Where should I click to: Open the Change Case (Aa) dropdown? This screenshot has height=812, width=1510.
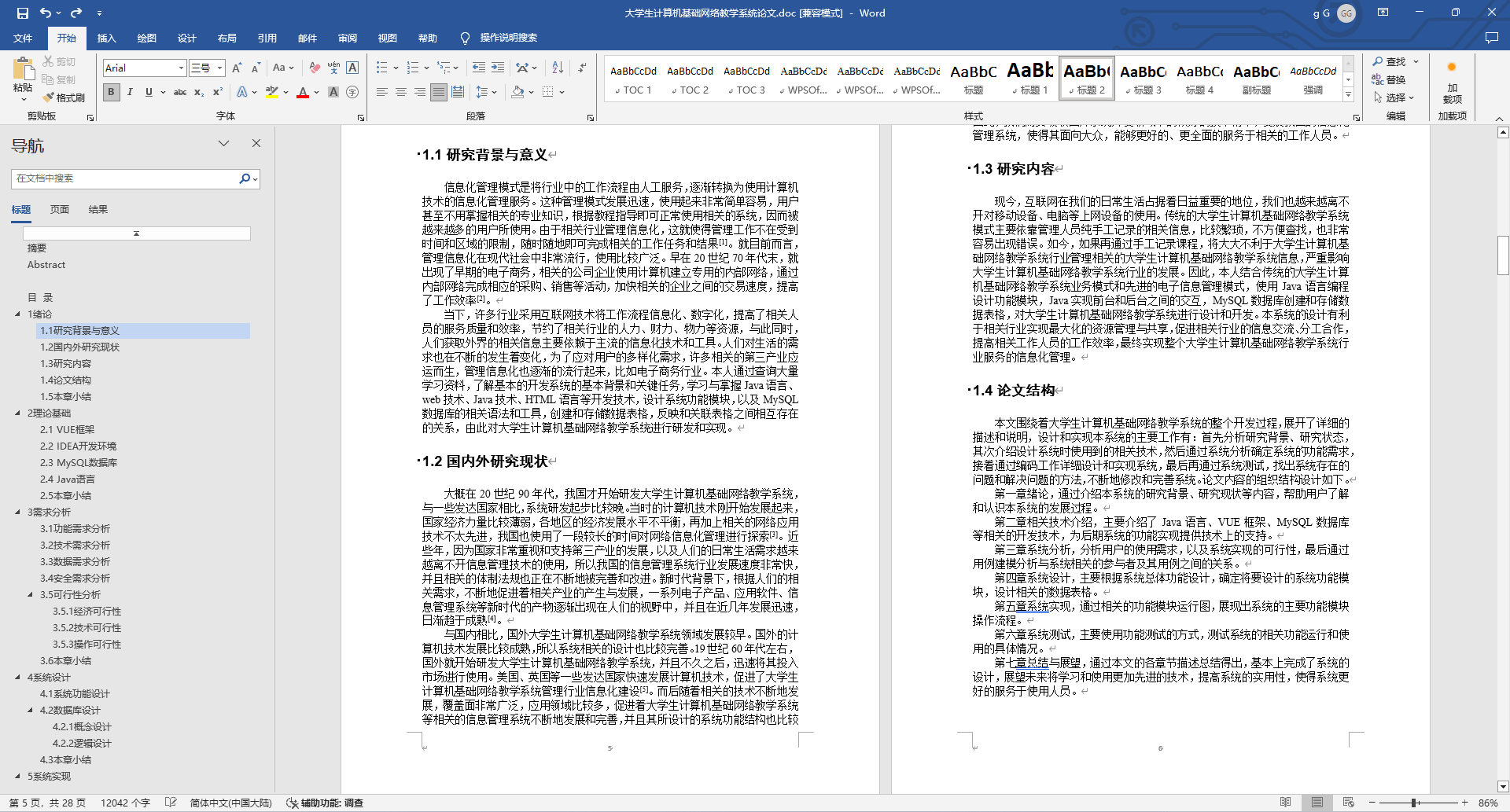pyautogui.click(x=283, y=68)
